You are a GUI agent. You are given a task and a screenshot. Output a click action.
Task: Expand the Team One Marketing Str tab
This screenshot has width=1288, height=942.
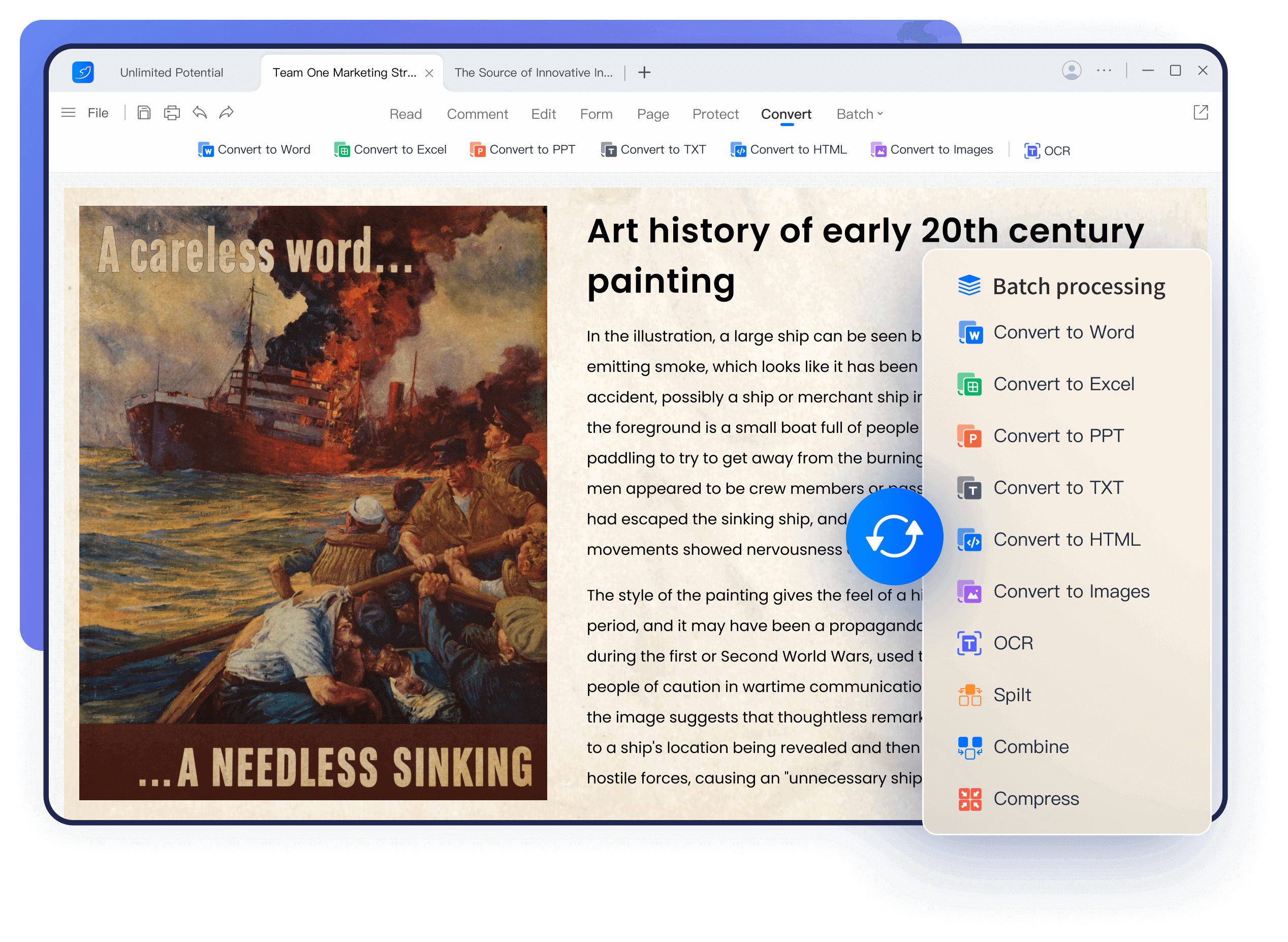(x=340, y=72)
